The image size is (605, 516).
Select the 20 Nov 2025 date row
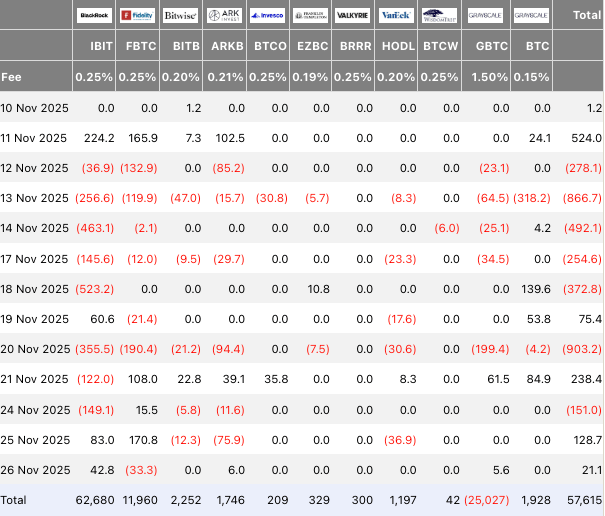301,349
